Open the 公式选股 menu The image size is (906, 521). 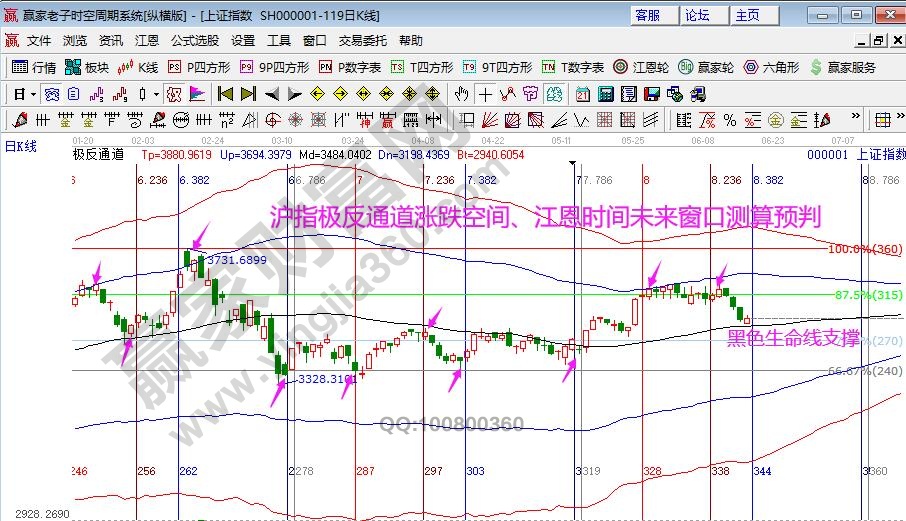click(194, 41)
